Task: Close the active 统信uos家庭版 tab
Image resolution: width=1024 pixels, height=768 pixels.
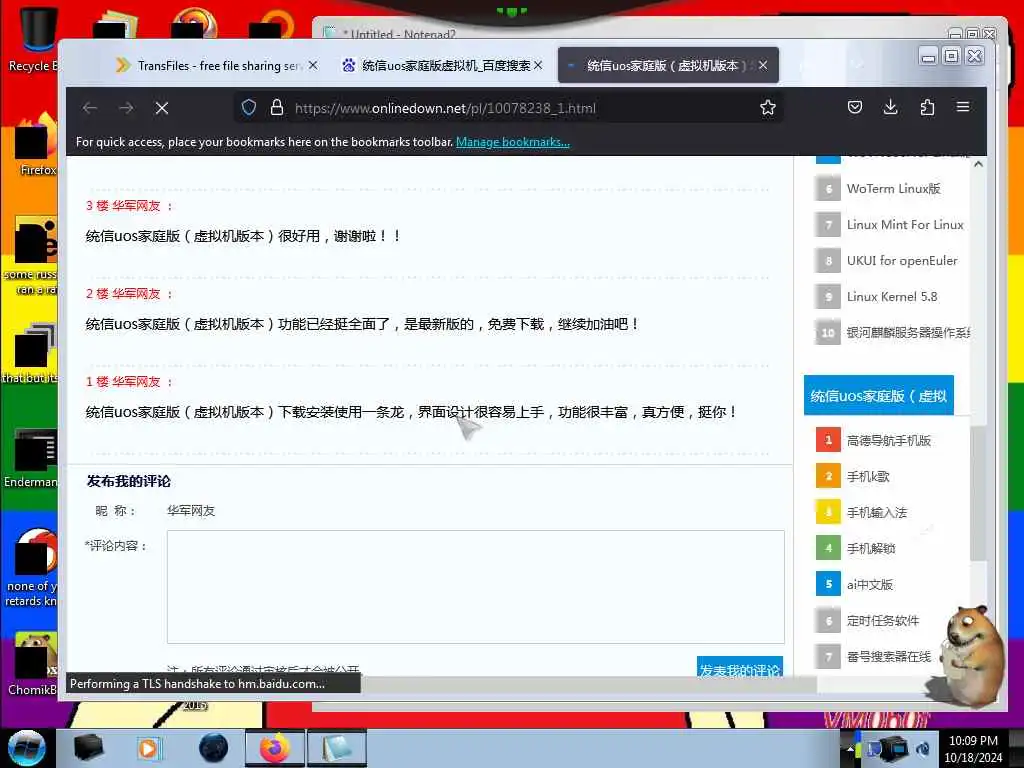Action: click(x=763, y=65)
